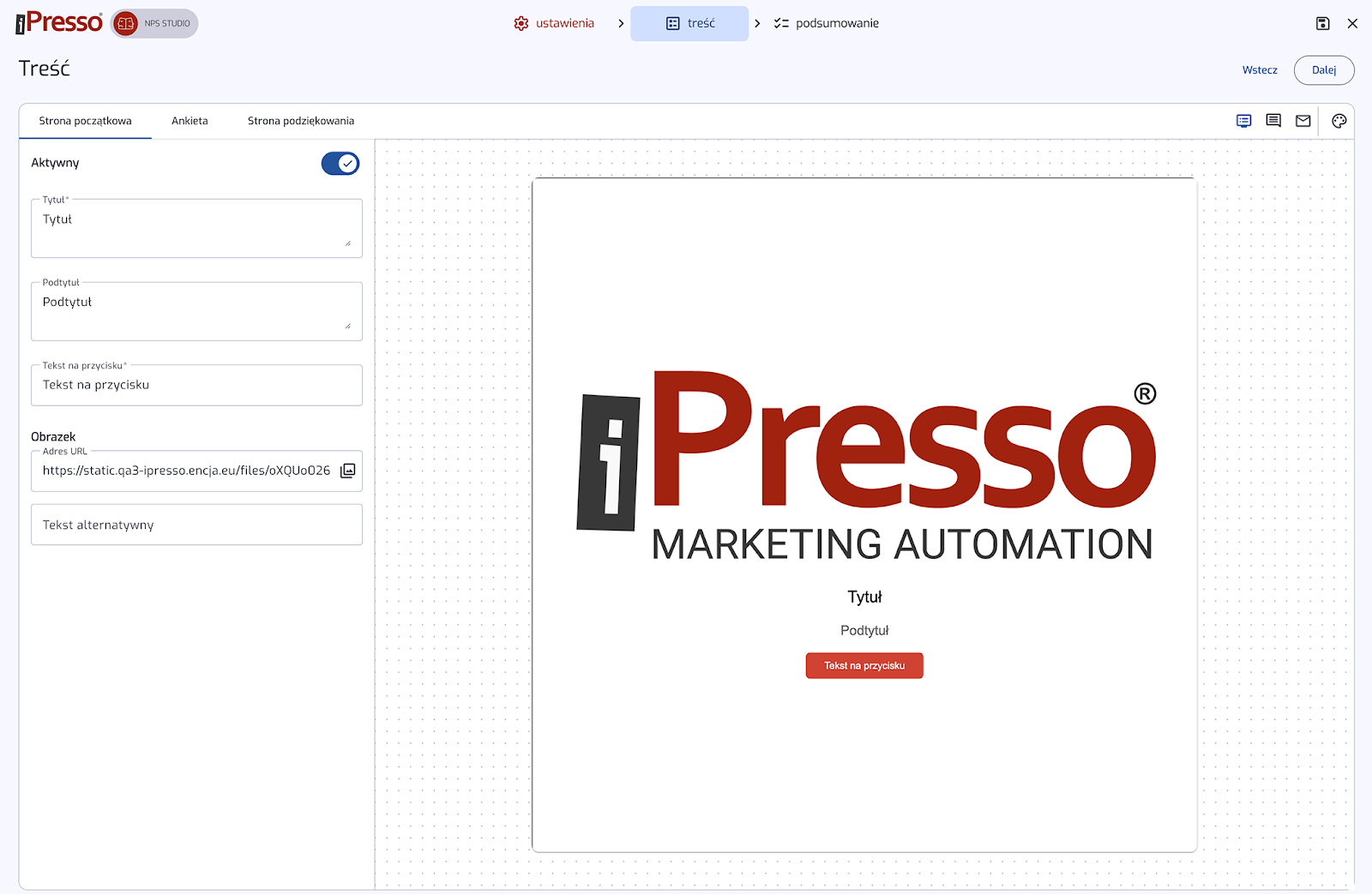
Task: Select the treść step
Action: [x=689, y=23]
